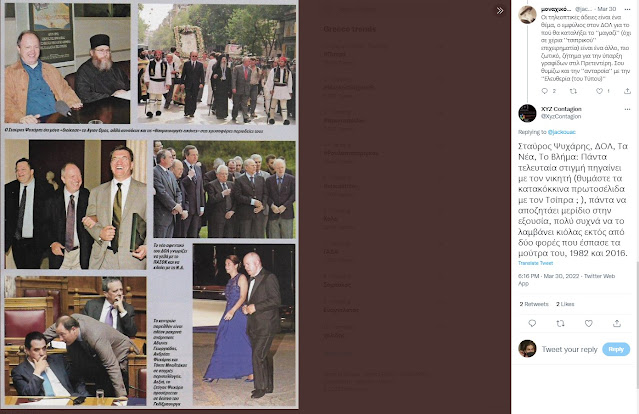Click the blue Reply button
Screen dimensions: 639x414
[x=616, y=349]
